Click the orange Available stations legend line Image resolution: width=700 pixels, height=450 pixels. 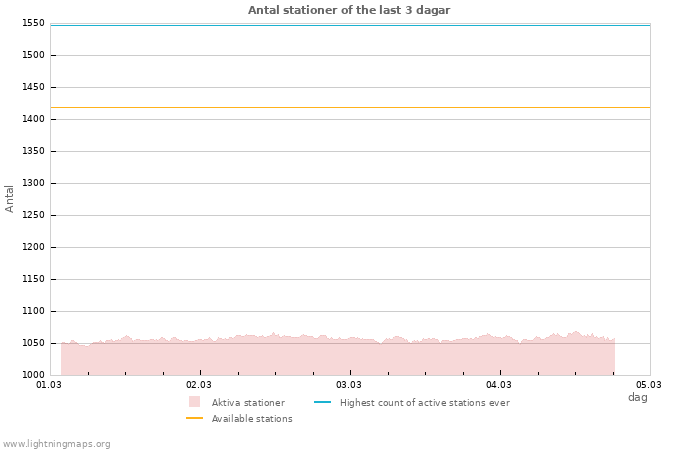tap(194, 418)
